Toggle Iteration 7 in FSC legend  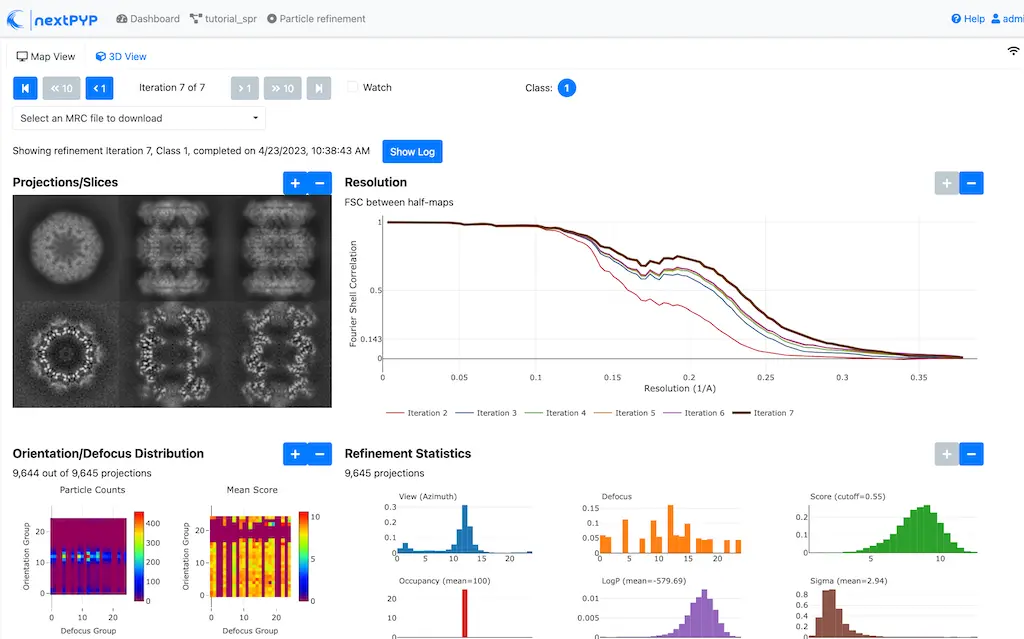764,413
